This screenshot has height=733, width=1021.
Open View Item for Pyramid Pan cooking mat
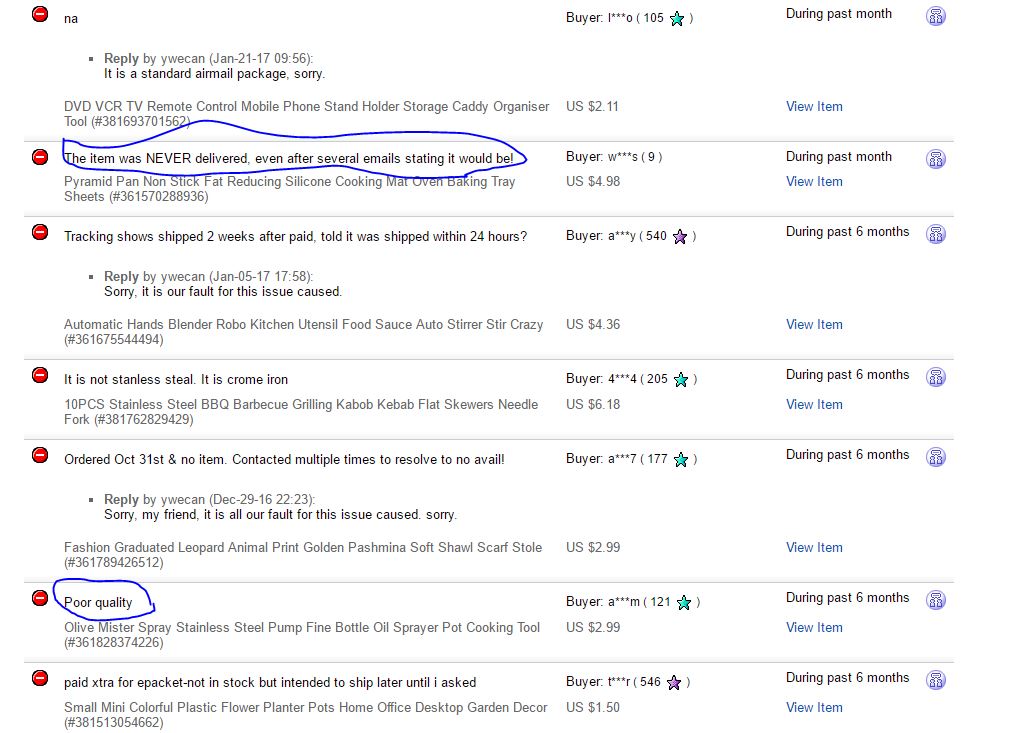(x=814, y=182)
